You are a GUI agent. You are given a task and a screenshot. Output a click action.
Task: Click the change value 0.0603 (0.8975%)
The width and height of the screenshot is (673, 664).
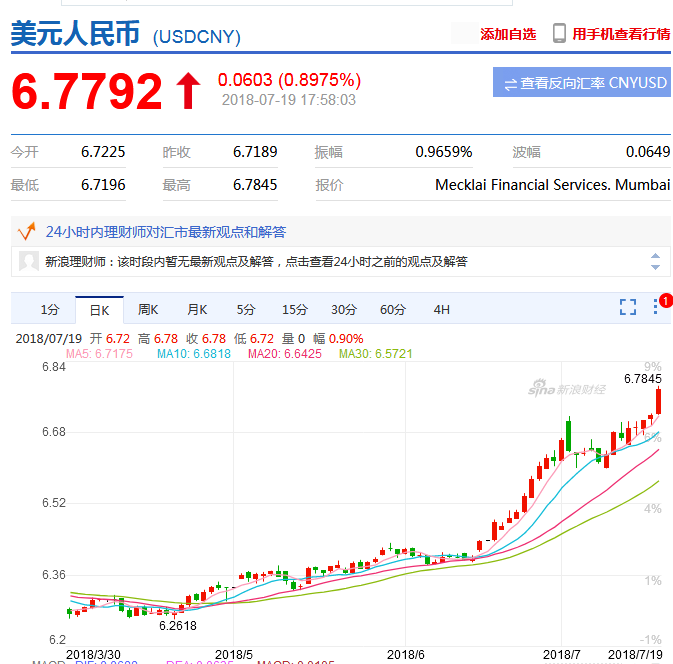pos(289,80)
